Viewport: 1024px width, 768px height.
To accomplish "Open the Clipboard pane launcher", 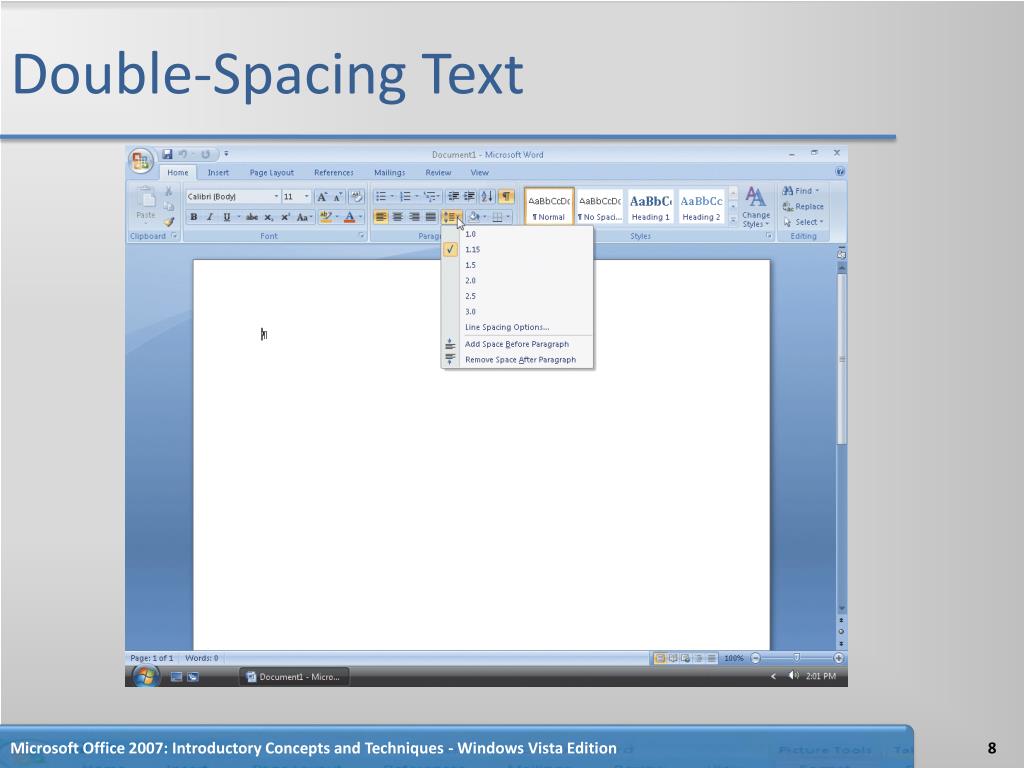I will [174, 236].
